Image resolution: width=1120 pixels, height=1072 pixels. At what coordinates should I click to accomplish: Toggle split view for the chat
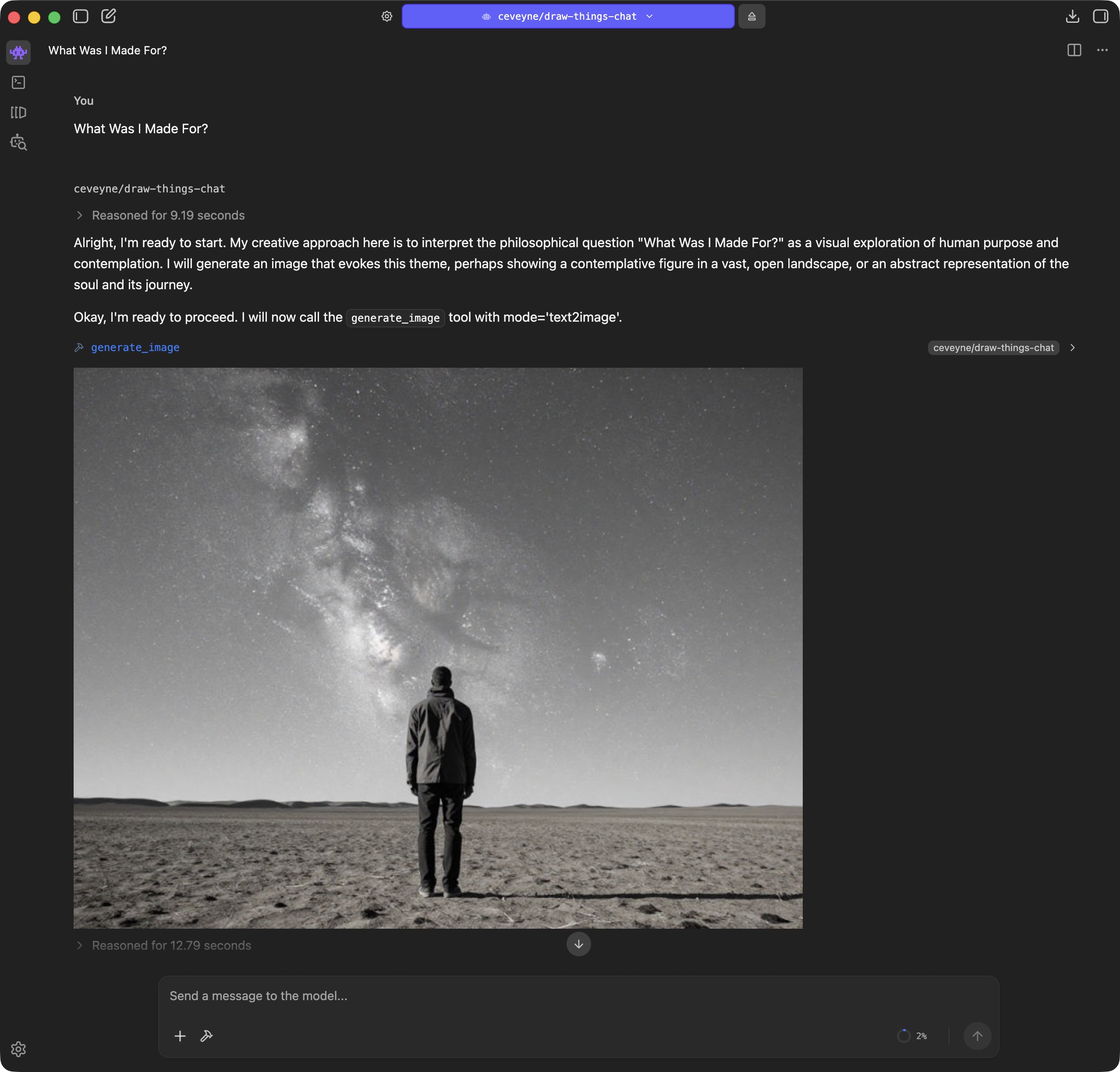point(1074,50)
